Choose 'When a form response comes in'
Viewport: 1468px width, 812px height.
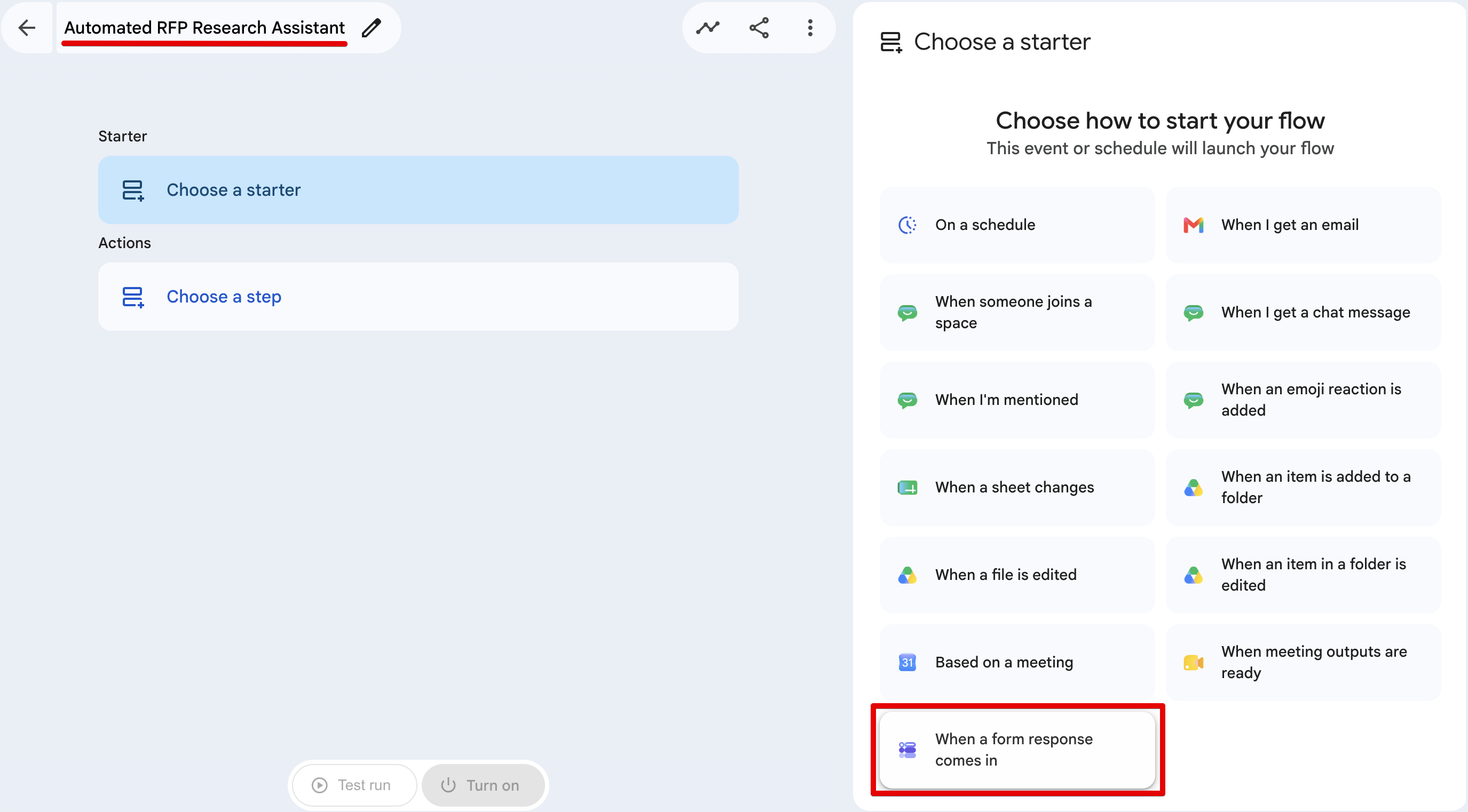(1017, 750)
